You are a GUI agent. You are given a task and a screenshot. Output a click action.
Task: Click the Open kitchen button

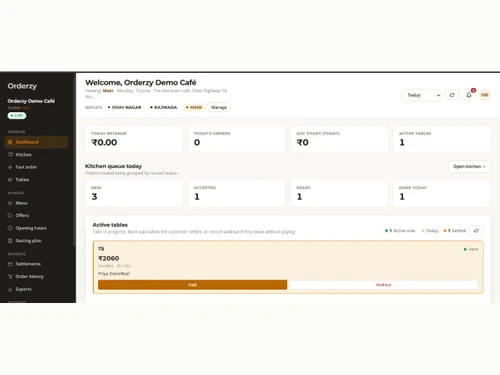(x=469, y=166)
